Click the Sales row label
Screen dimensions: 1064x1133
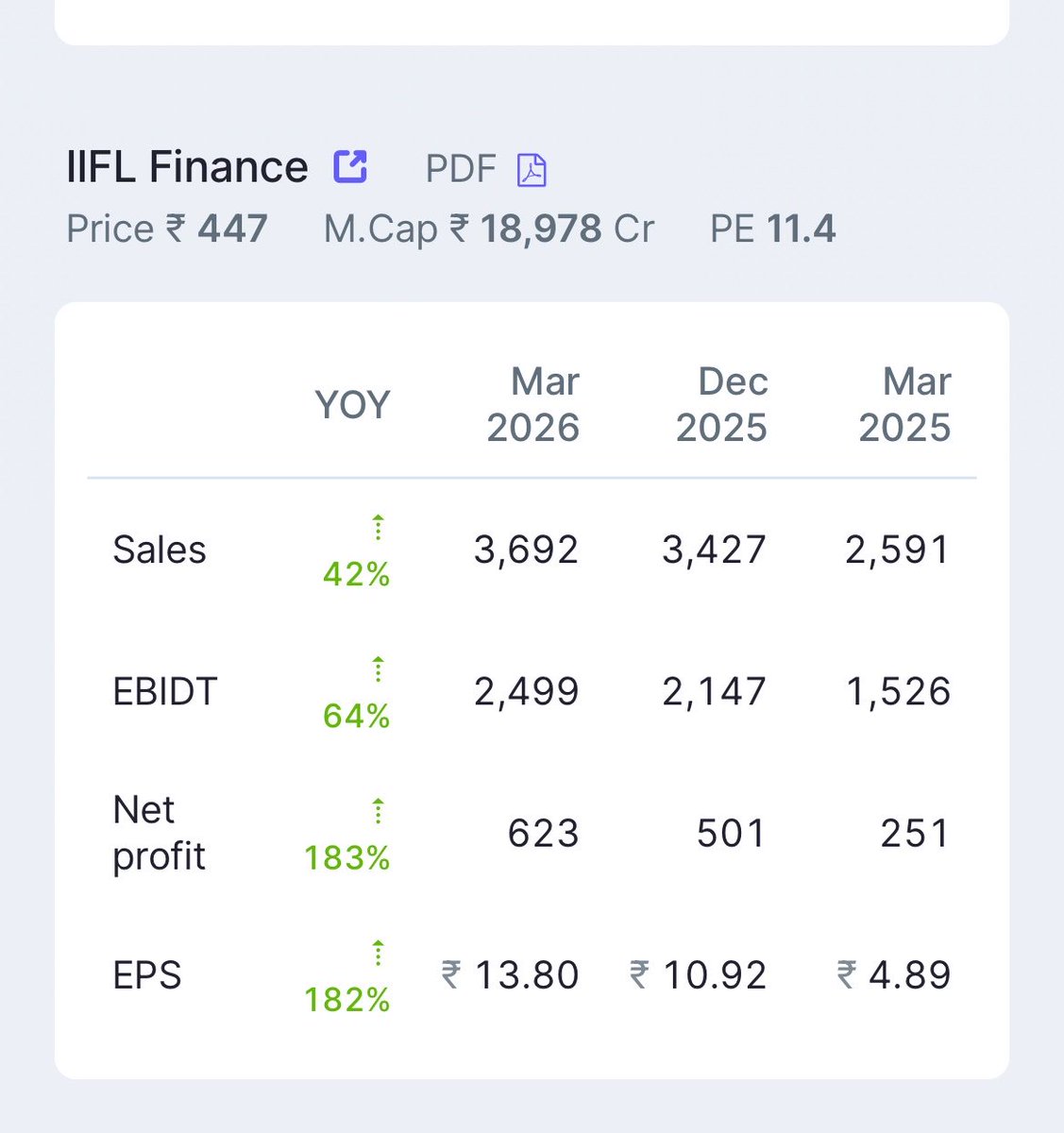pos(160,550)
